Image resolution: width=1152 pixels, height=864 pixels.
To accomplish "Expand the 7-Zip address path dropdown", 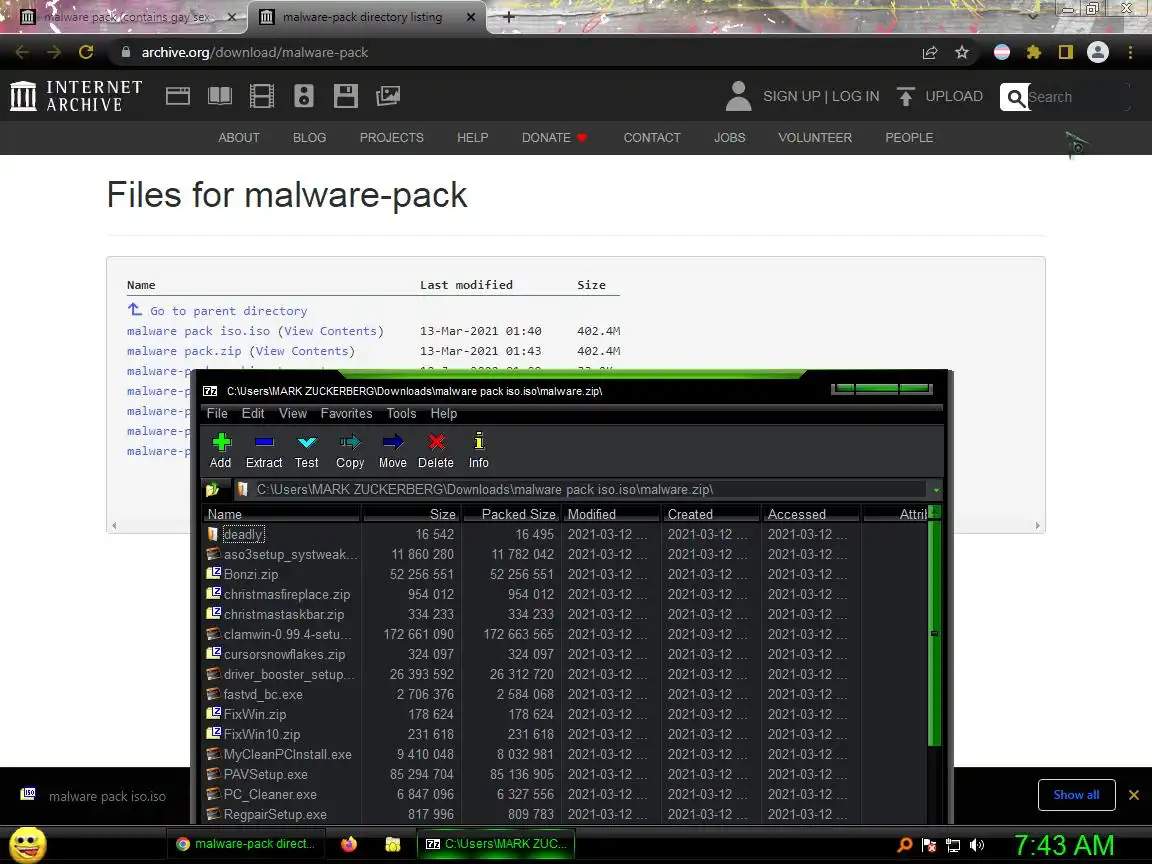I will click(935, 490).
